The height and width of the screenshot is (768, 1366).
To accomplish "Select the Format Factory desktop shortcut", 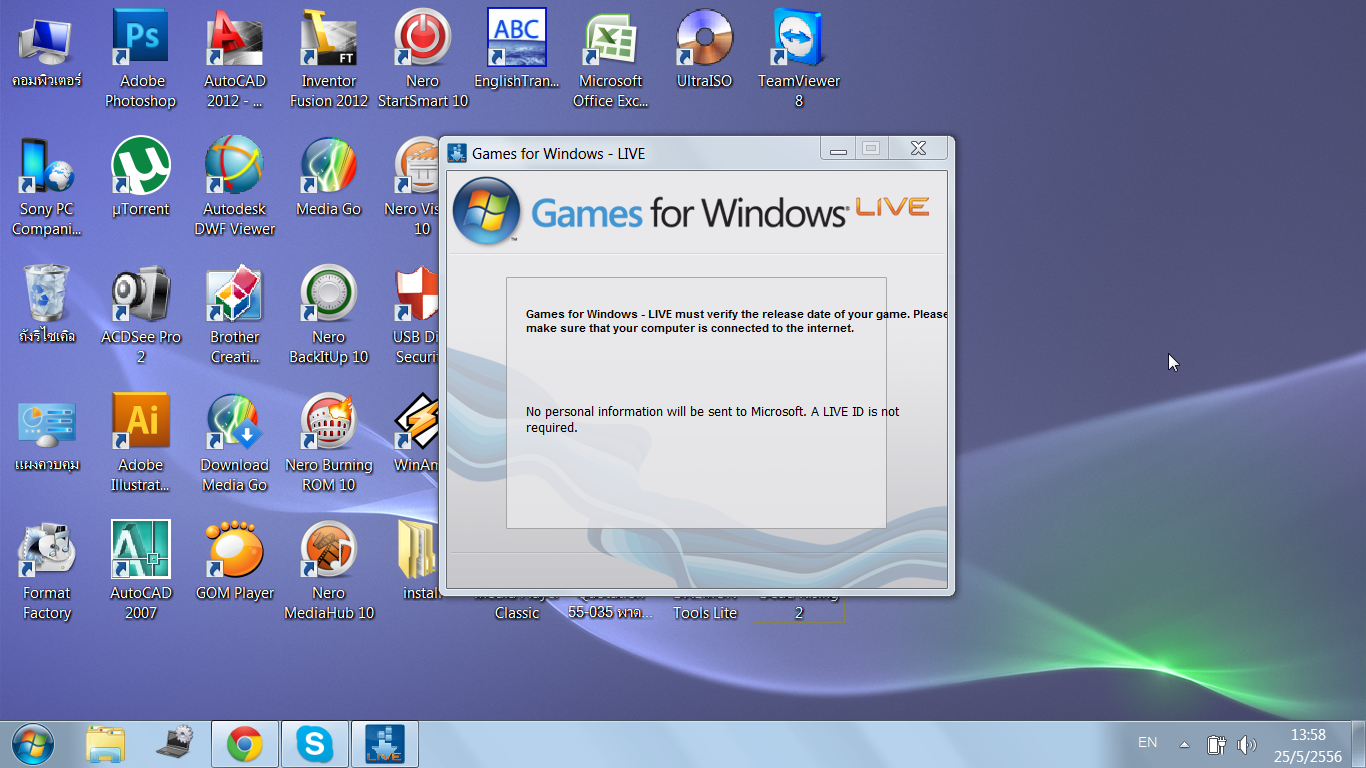I will [x=47, y=572].
